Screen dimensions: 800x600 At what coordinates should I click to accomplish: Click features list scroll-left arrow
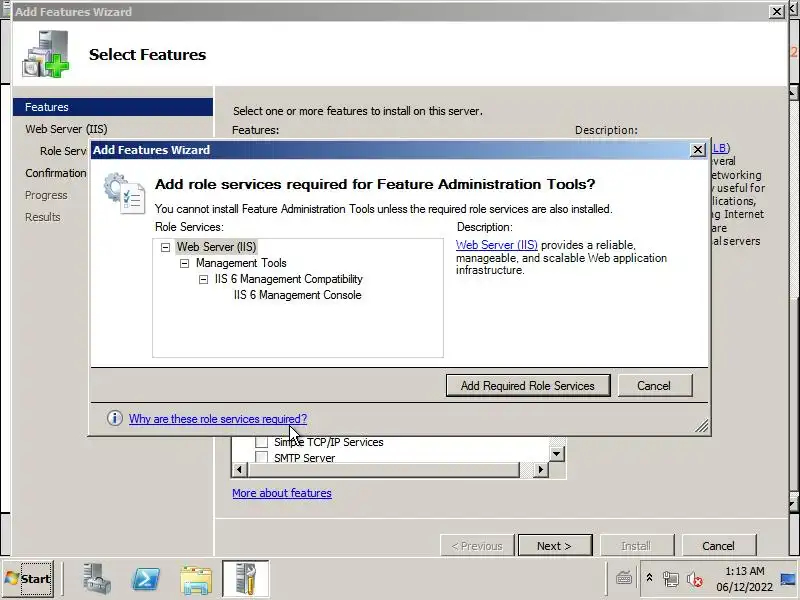(x=239, y=469)
